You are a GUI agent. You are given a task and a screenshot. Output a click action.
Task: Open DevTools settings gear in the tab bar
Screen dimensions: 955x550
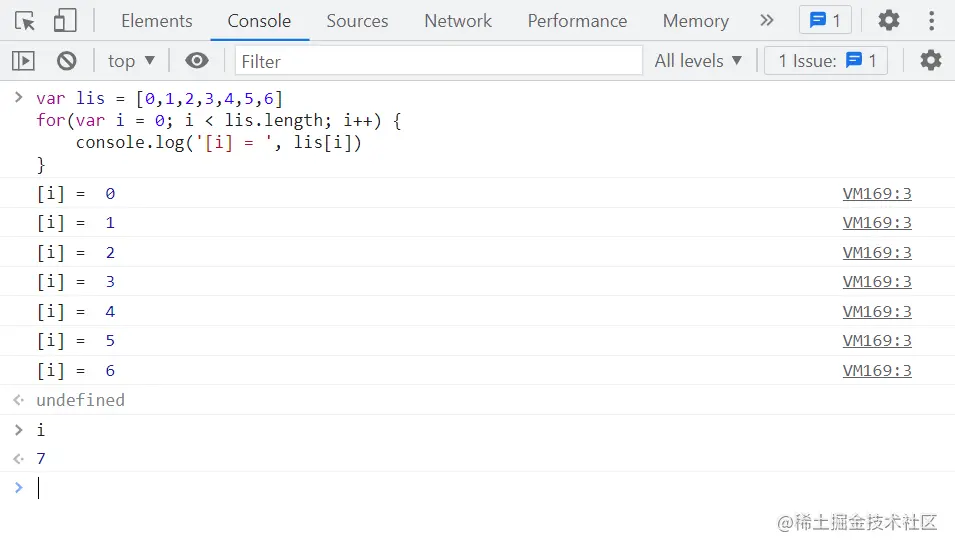pos(888,20)
